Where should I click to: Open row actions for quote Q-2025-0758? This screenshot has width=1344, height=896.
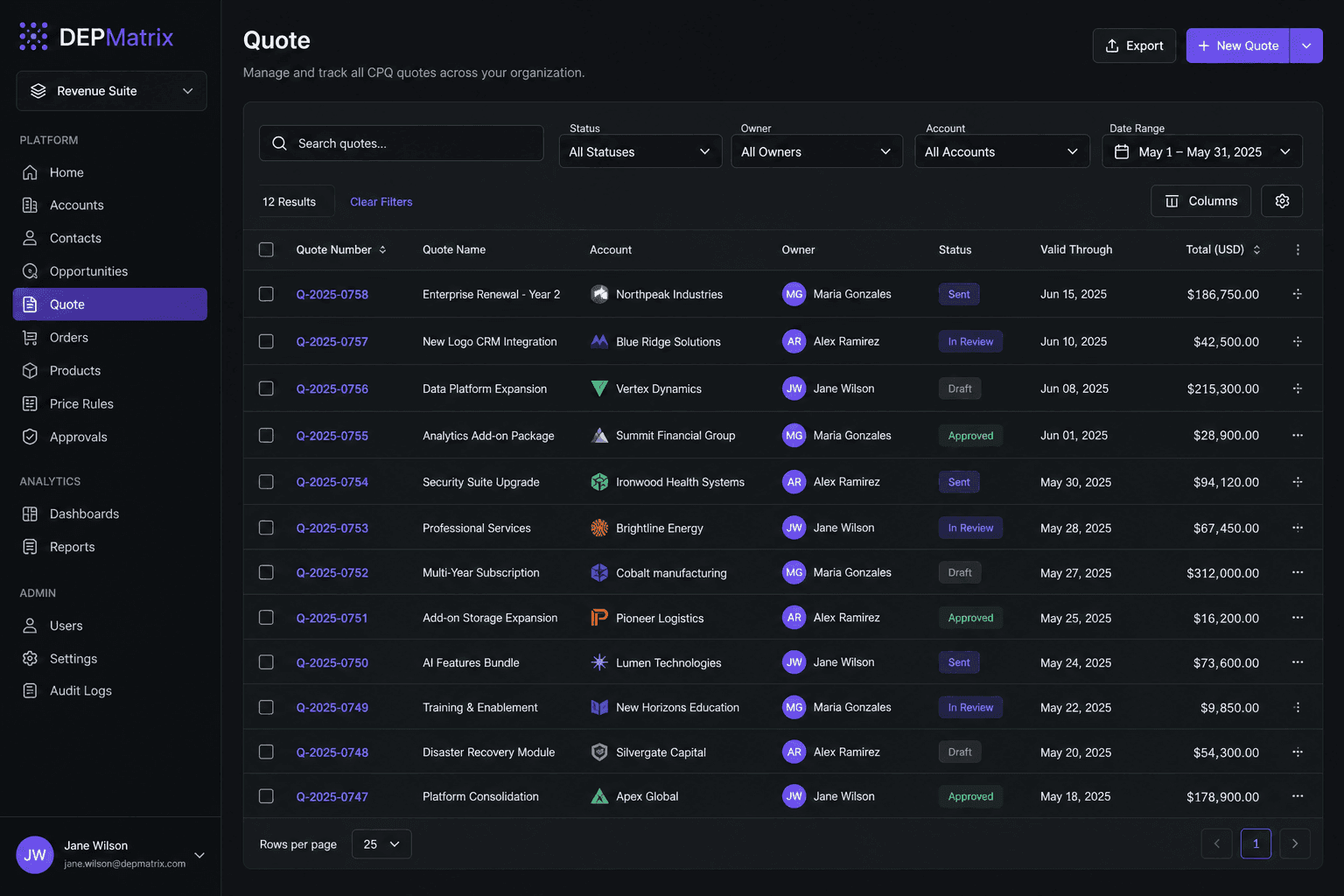tap(1298, 294)
